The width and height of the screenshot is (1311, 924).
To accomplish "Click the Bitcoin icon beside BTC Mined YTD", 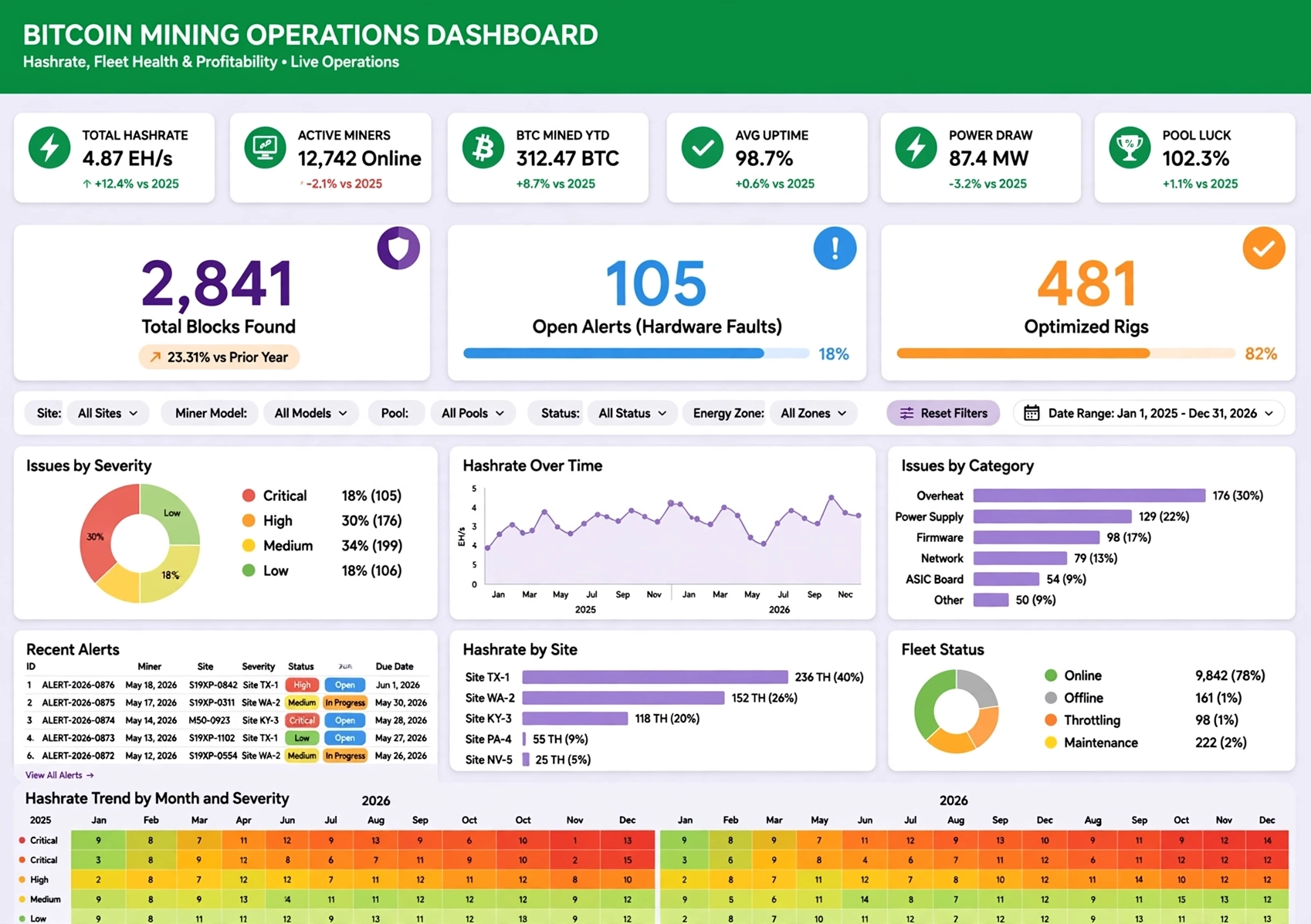I will point(483,147).
